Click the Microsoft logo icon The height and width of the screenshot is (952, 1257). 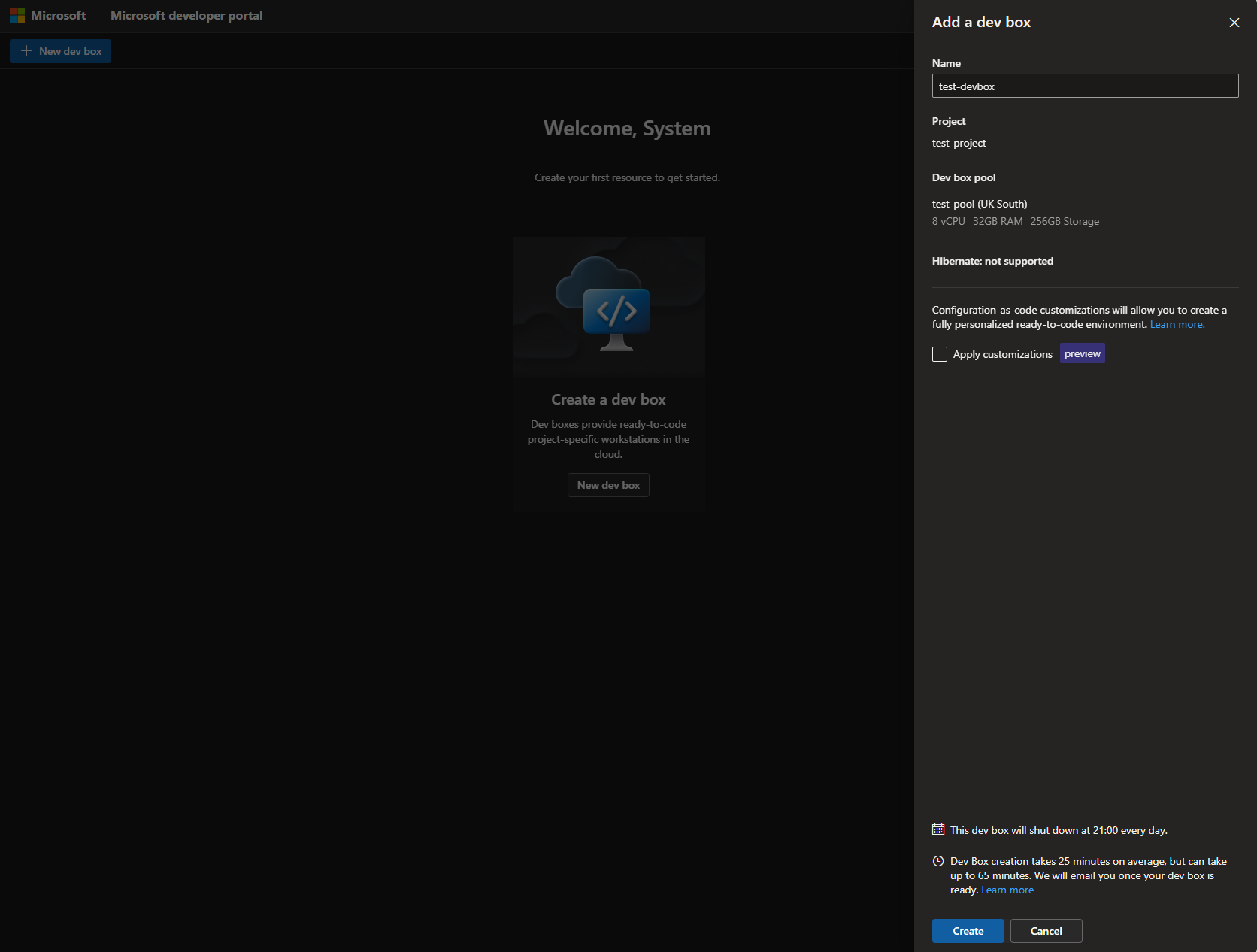point(17,14)
